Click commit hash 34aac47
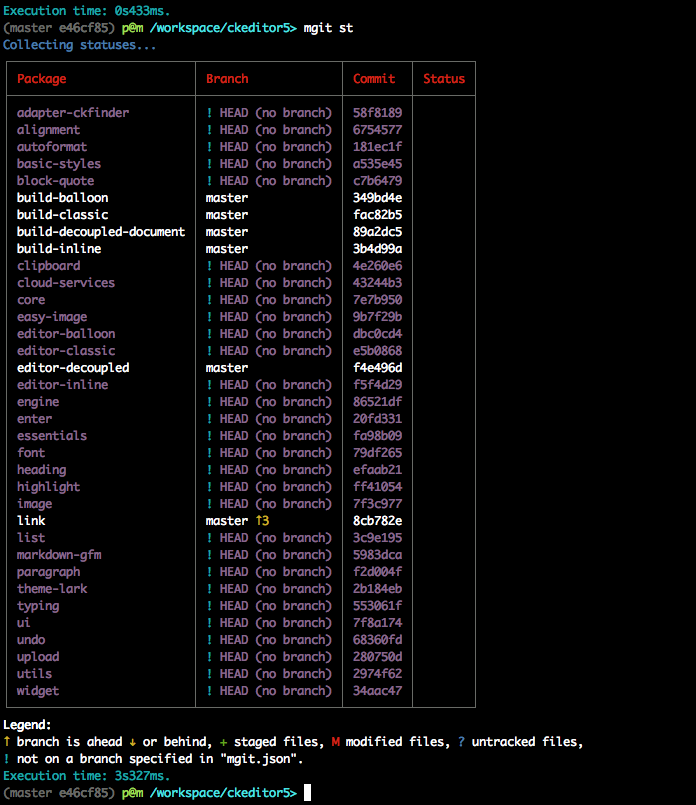The image size is (696, 805). 377,691
